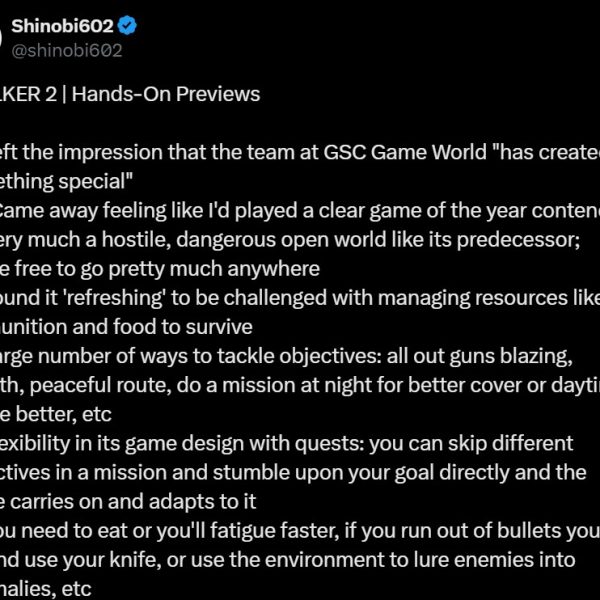
Task: Open the Shinobi602 profile via display name
Action: (x=62, y=26)
